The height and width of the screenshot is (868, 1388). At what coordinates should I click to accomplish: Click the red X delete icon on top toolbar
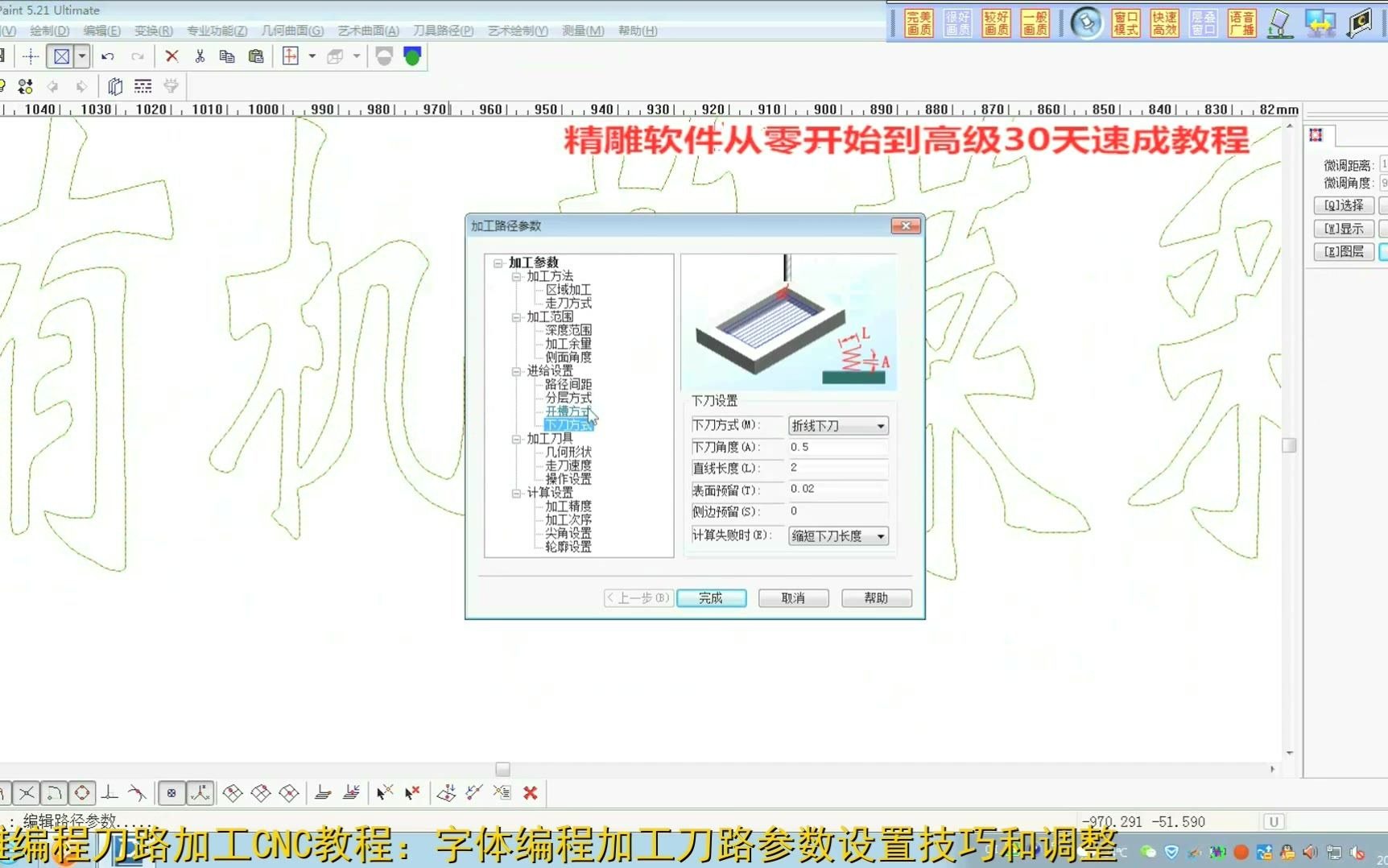[171, 56]
